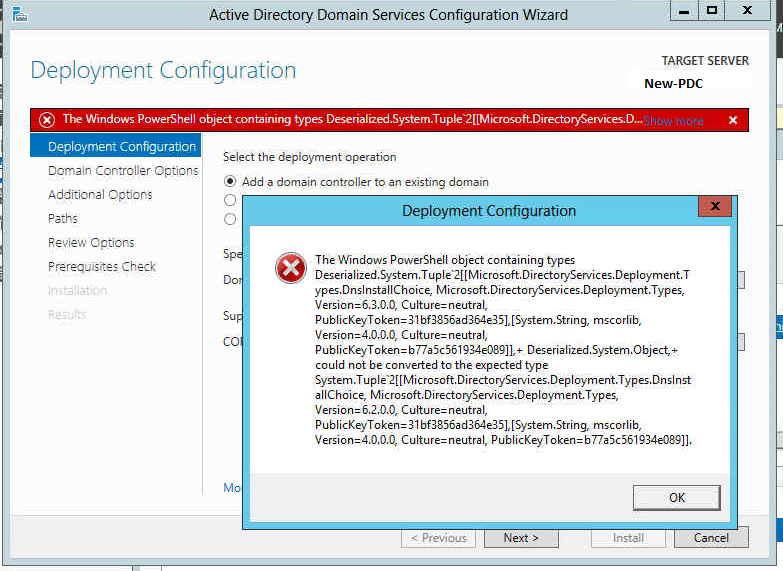Close the Deployment Configuration dialog with its X

(x=715, y=206)
